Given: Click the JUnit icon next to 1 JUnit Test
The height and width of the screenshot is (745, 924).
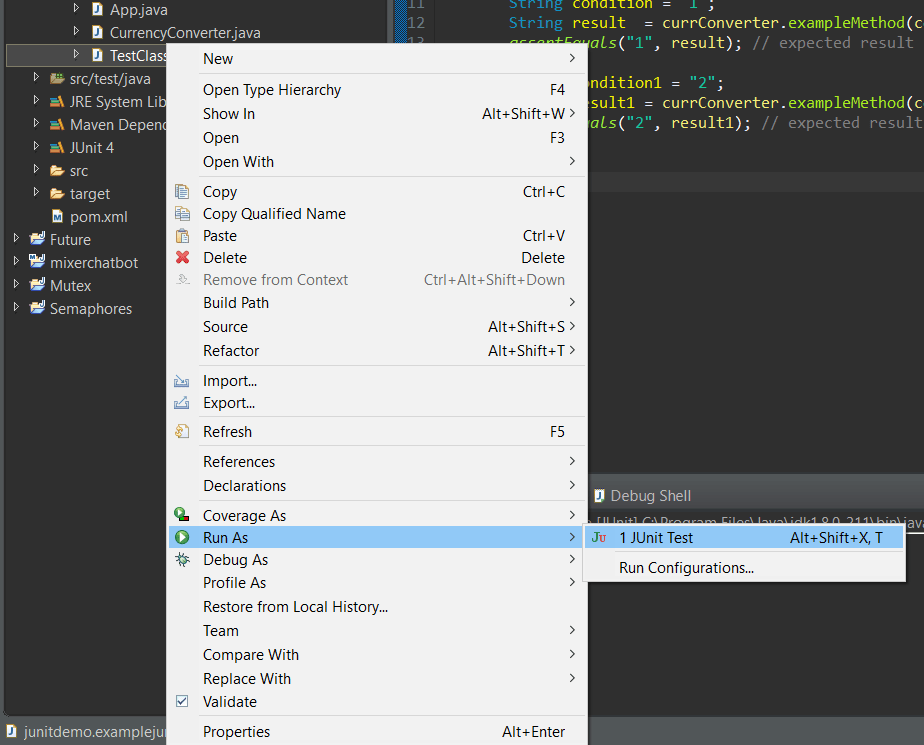Looking at the screenshot, I should click(598, 537).
